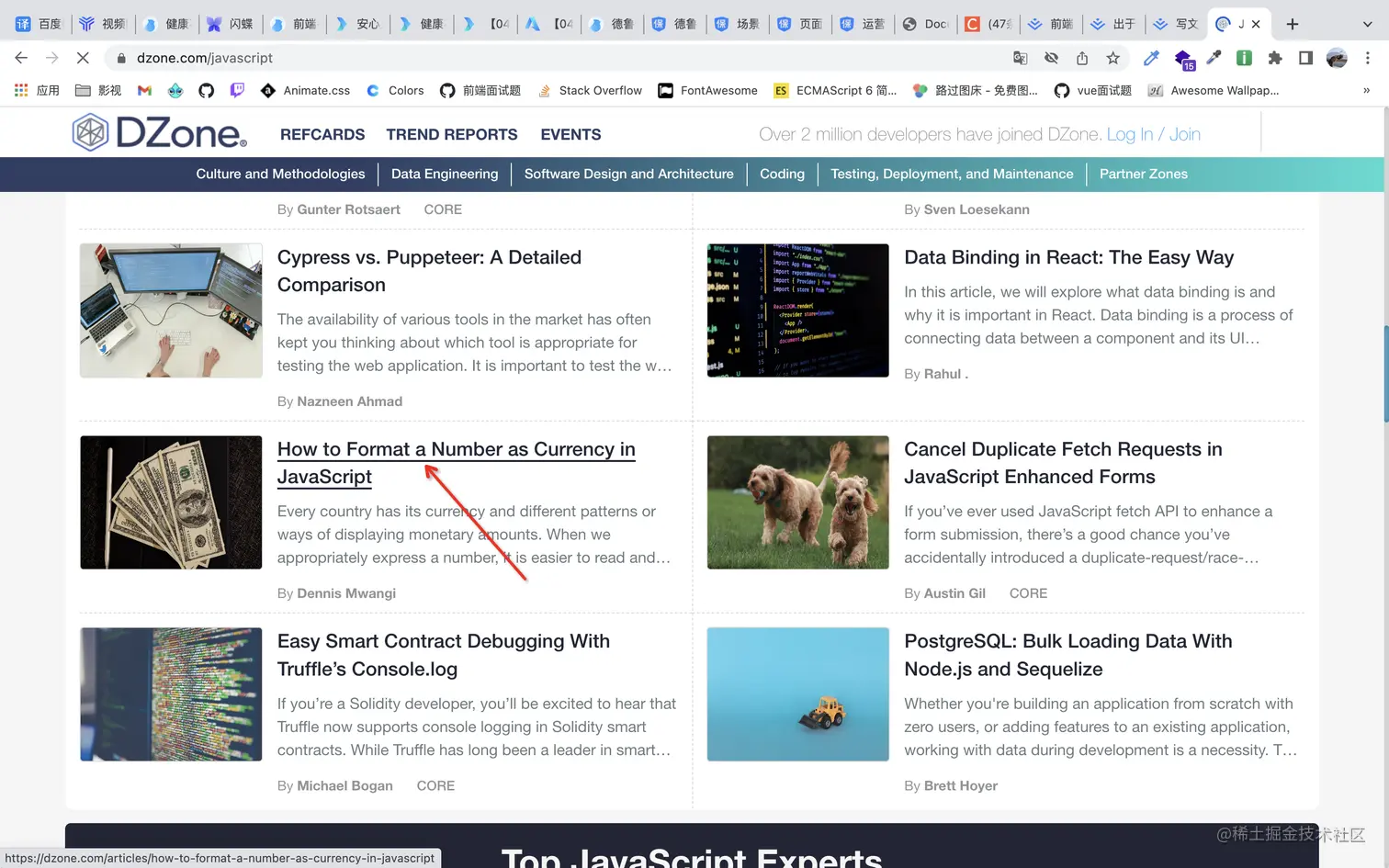Open the Gmail bookmark icon
The height and width of the screenshot is (868, 1389).
pyautogui.click(x=144, y=90)
